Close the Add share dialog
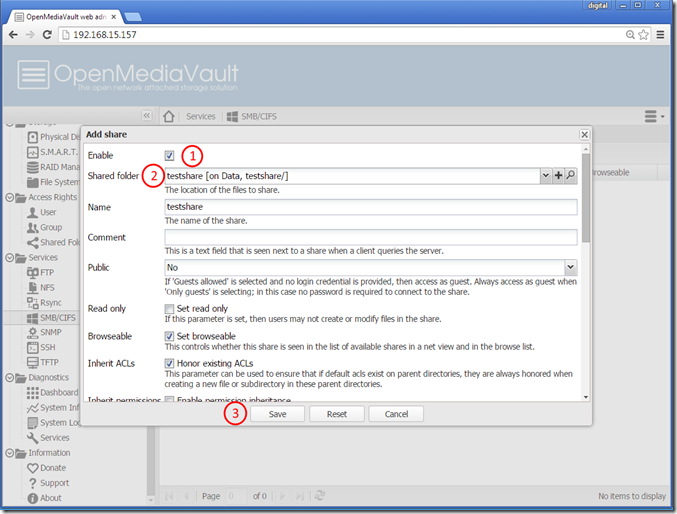 tap(585, 135)
